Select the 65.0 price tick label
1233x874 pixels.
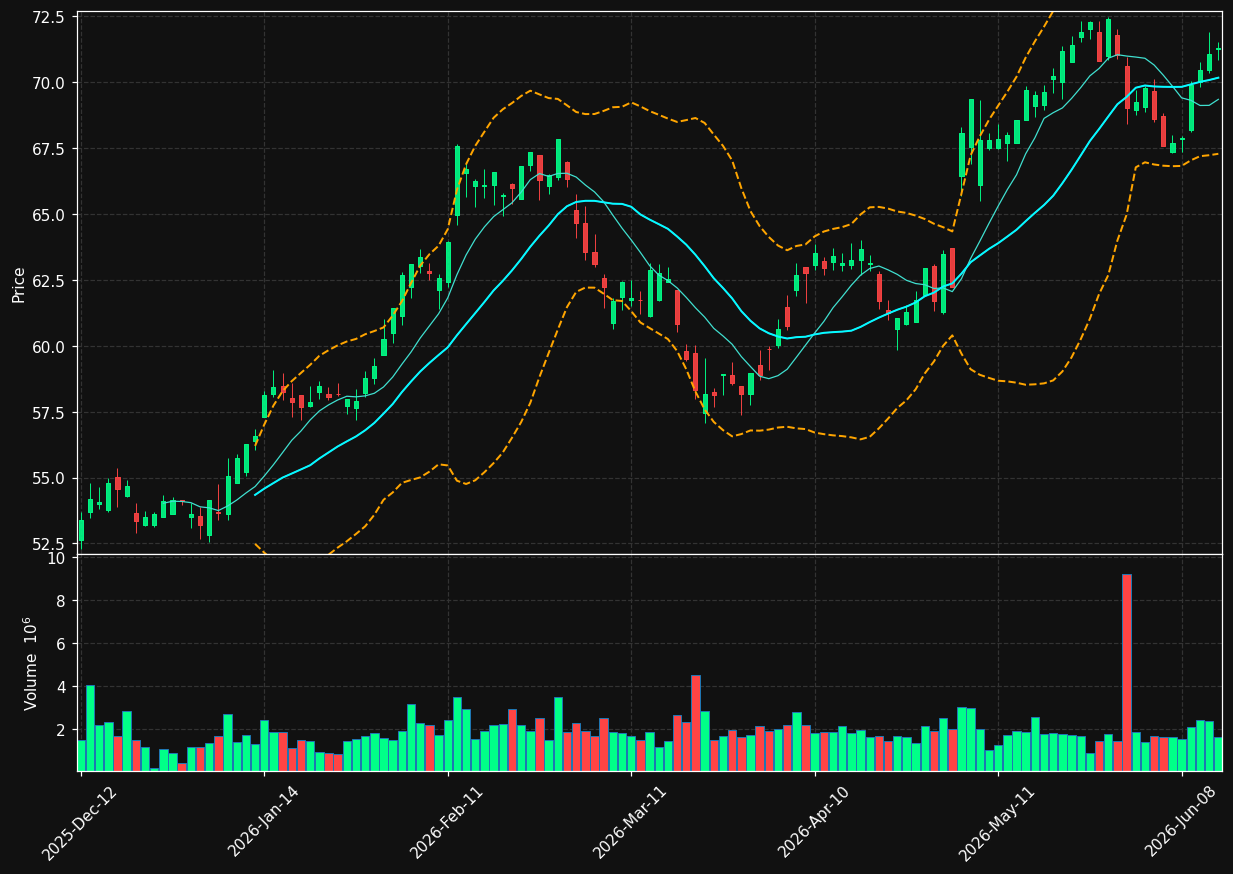[50, 215]
